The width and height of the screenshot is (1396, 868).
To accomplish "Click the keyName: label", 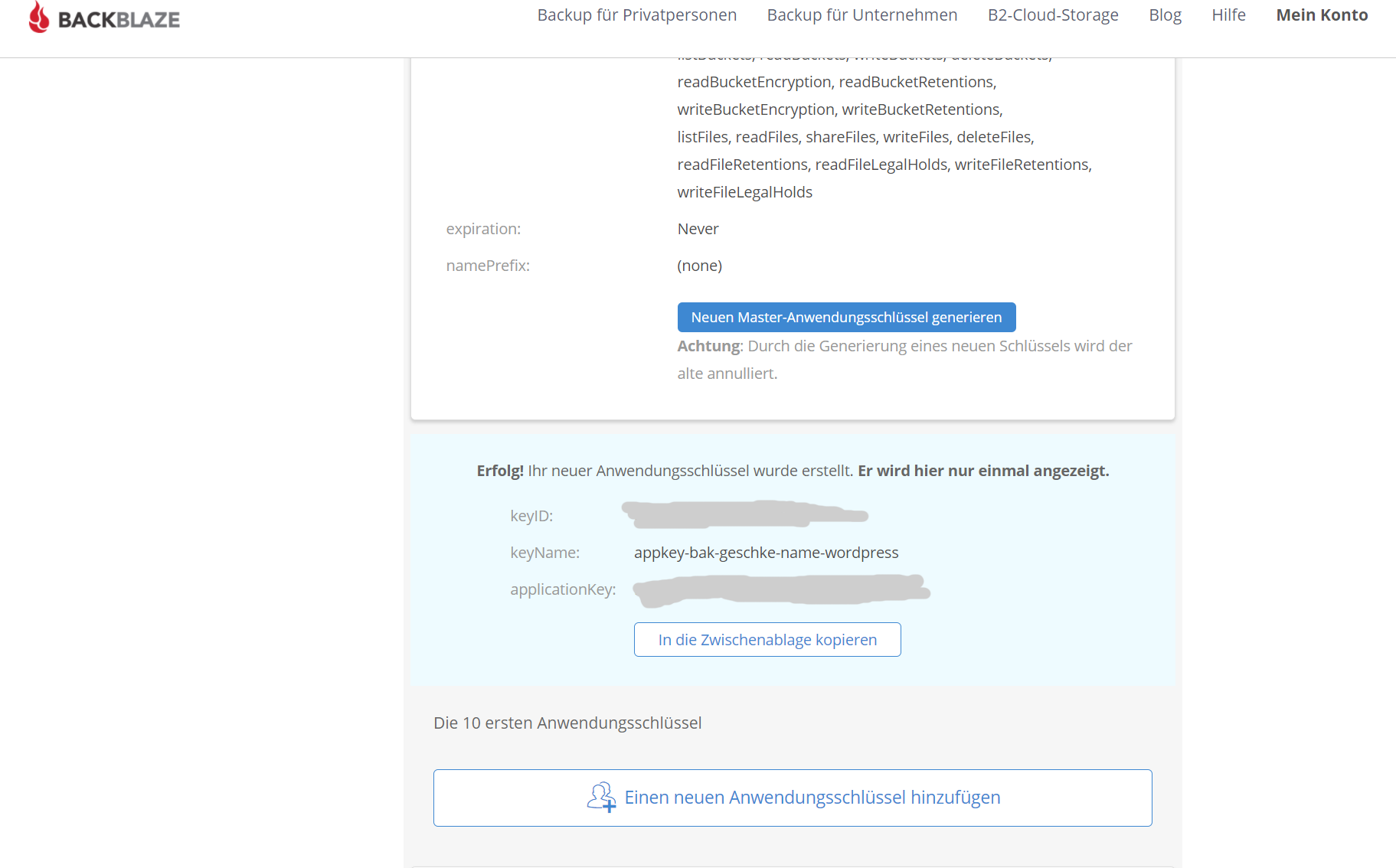I will [545, 553].
